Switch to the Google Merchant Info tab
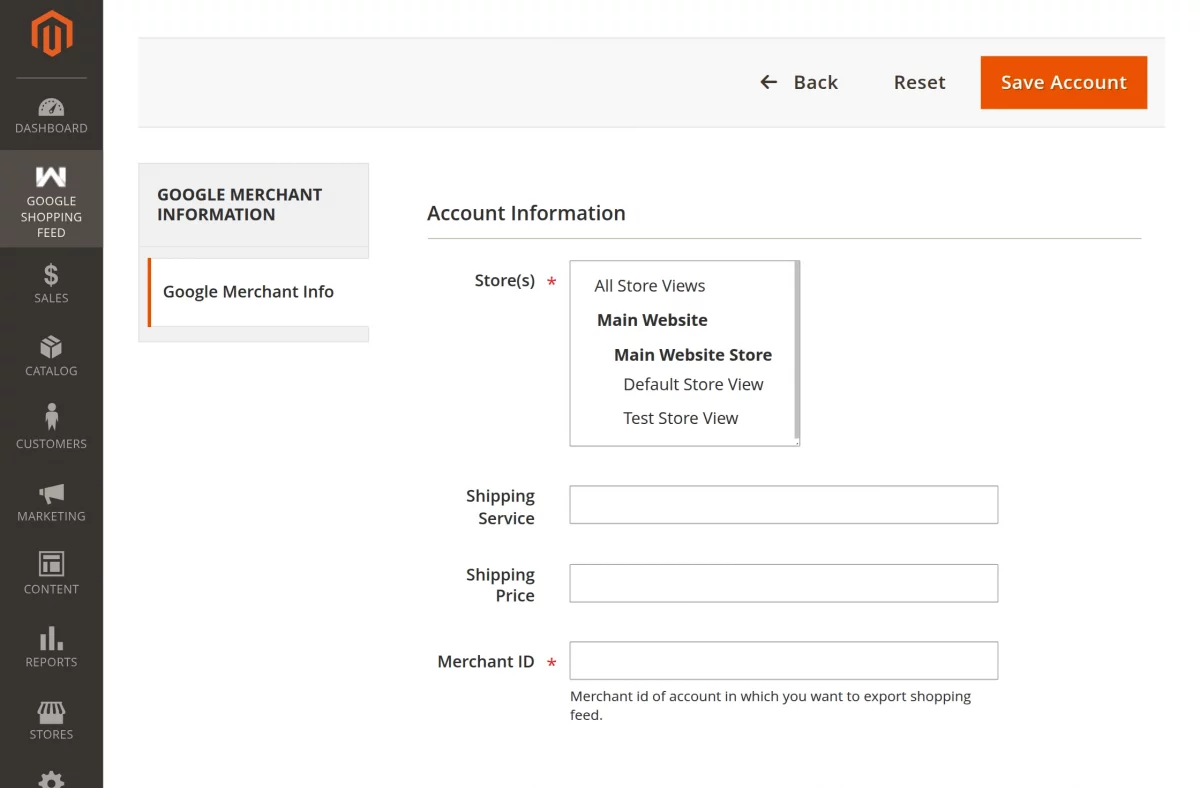The height and width of the screenshot is (788, 1200). pos(248,292)
